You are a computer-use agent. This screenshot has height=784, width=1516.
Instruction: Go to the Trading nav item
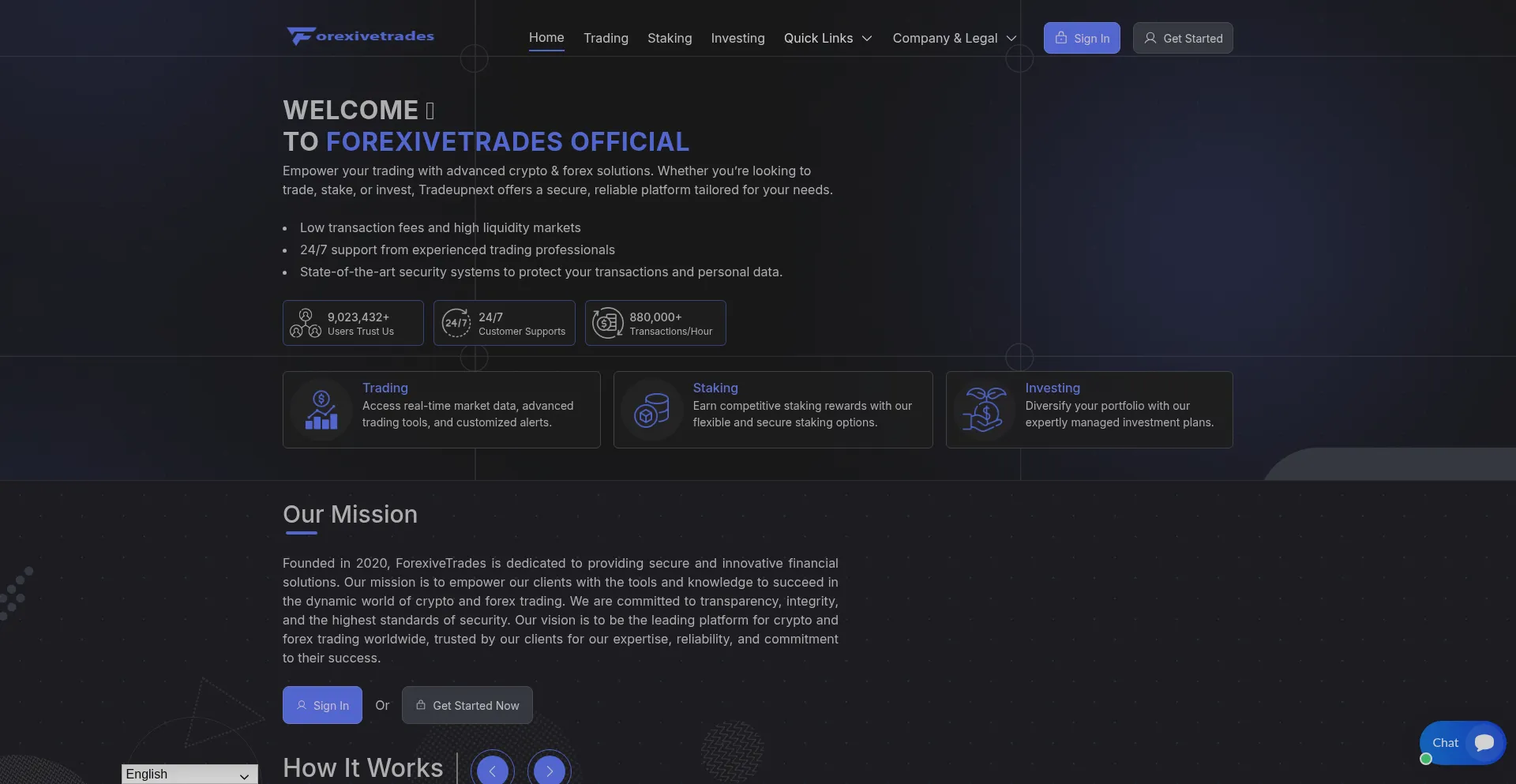[x=606, y=38]
